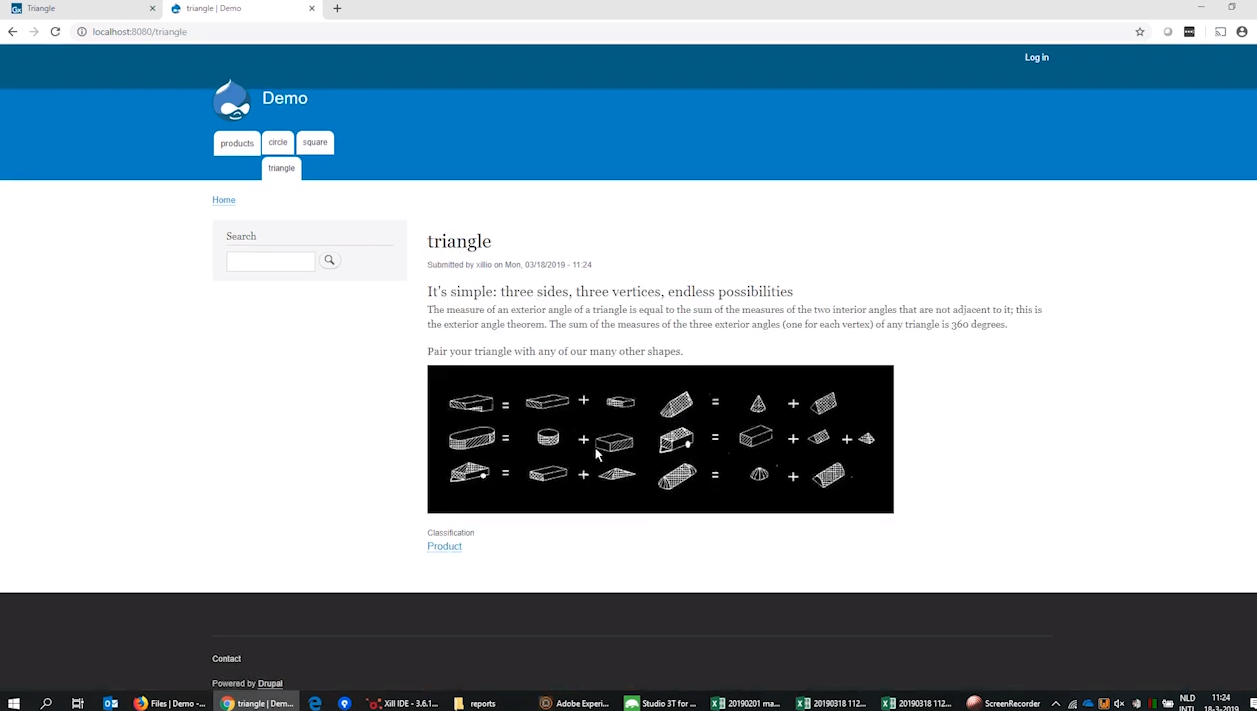Click the search magnifier button
The height and width of the screenshot is (711, 1257).
click(329, 260)
